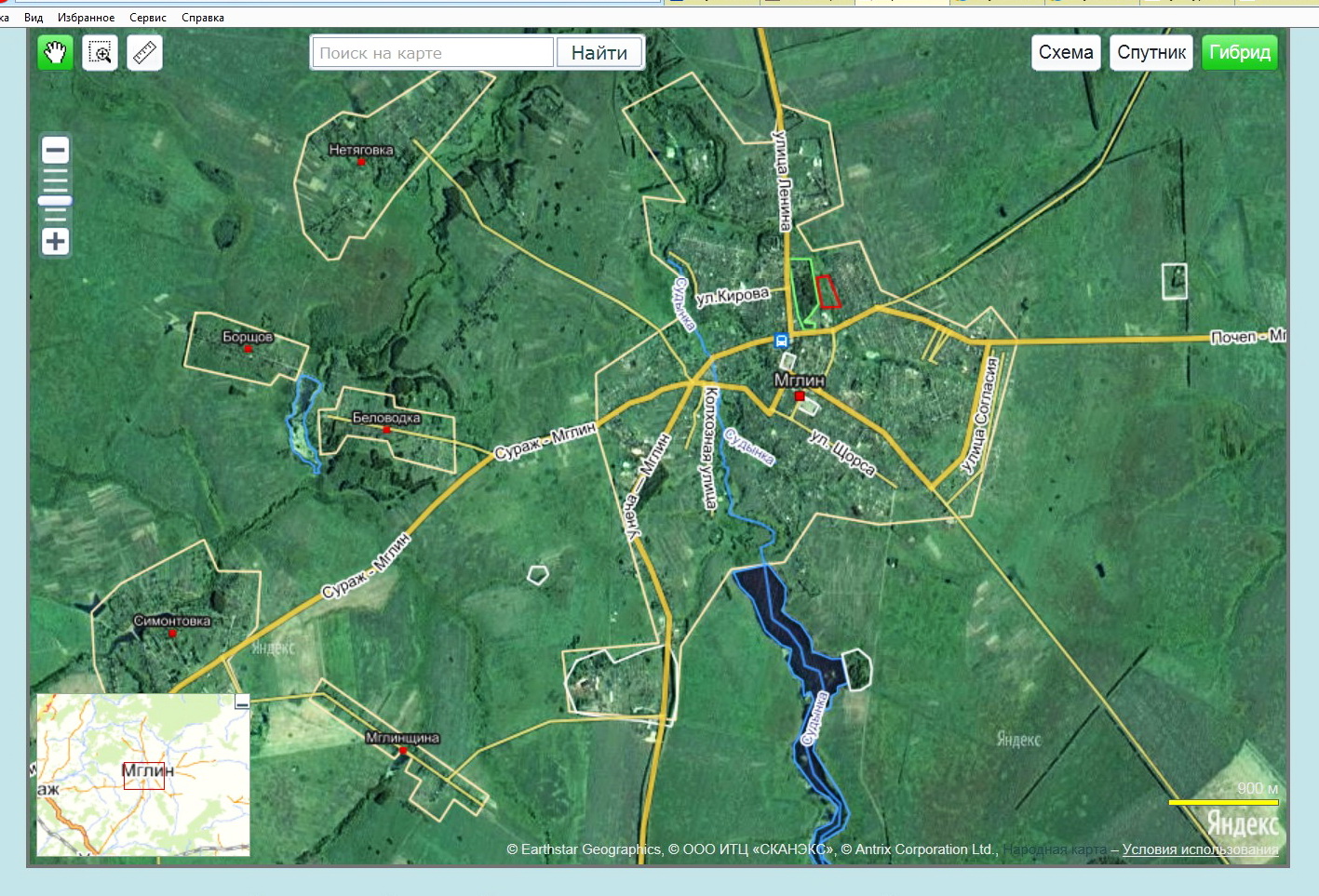Click the Нетяговка label
Screen dimensions: 1319x896
pos(361,150)
